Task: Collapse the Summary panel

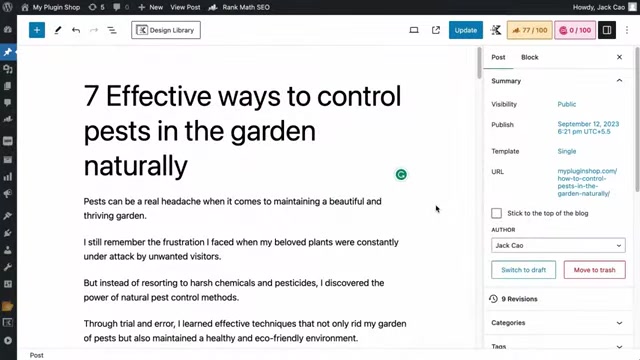Action: pyautogui.click(x=619, y=81)
